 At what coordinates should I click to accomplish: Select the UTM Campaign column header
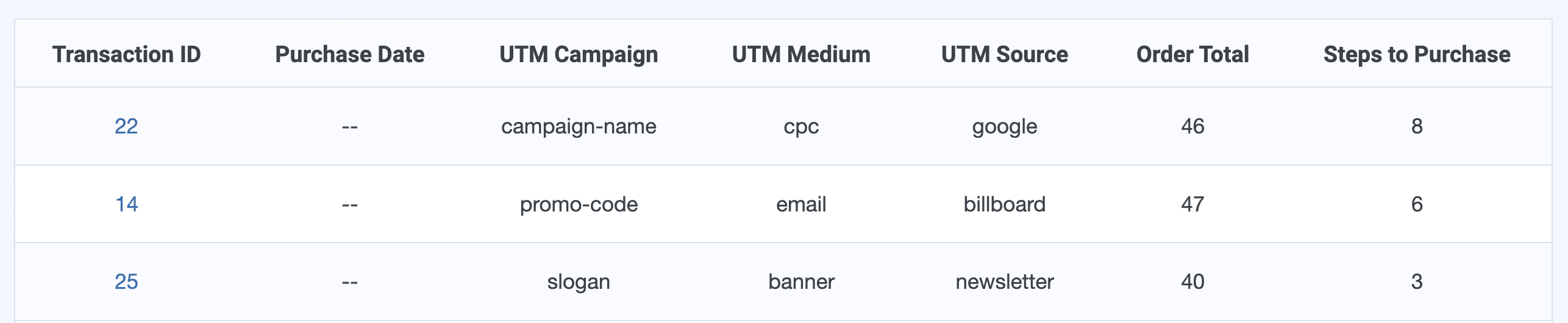[579, 54]
